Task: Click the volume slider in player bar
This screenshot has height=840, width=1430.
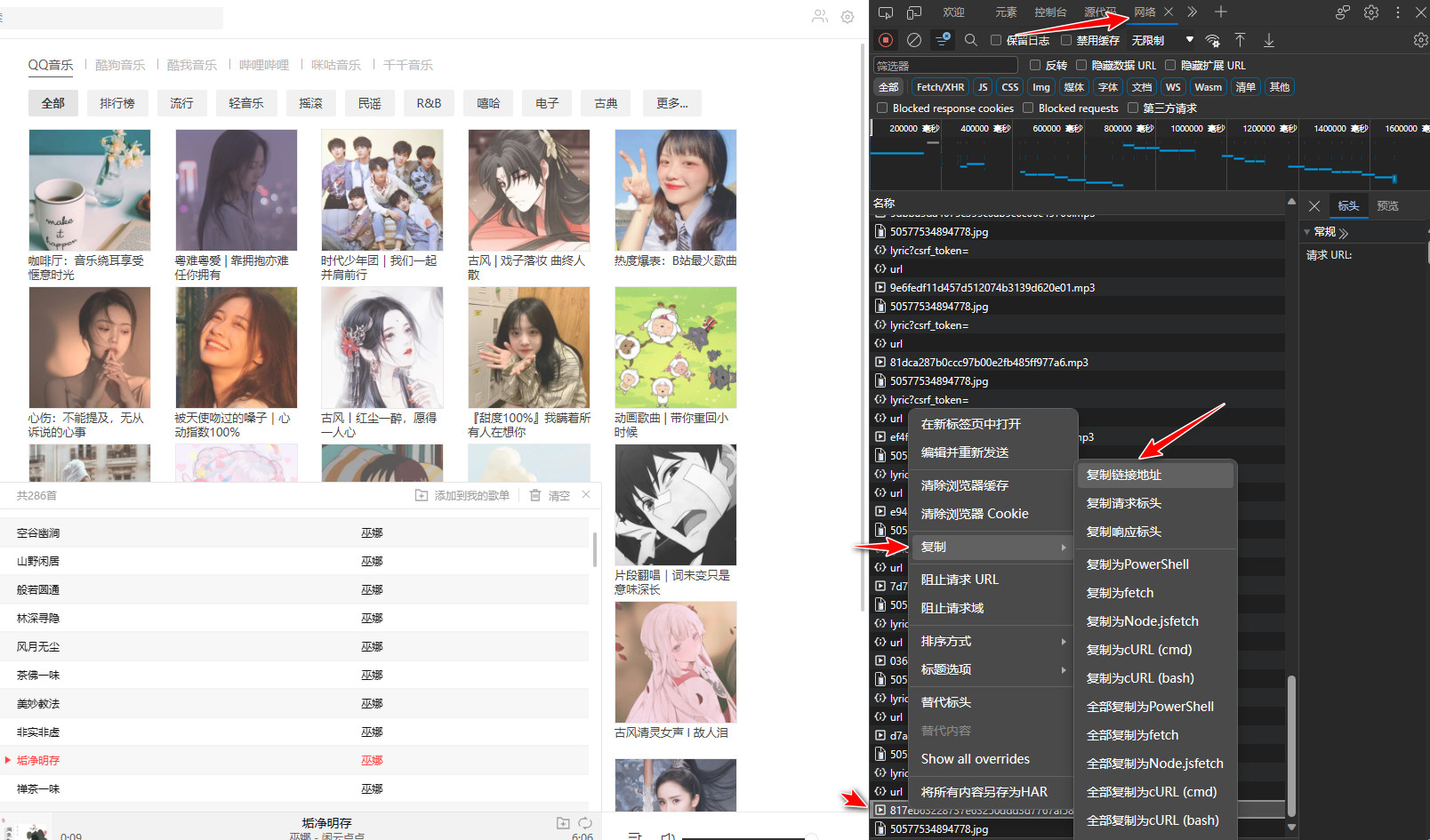Action: (749, 837)
